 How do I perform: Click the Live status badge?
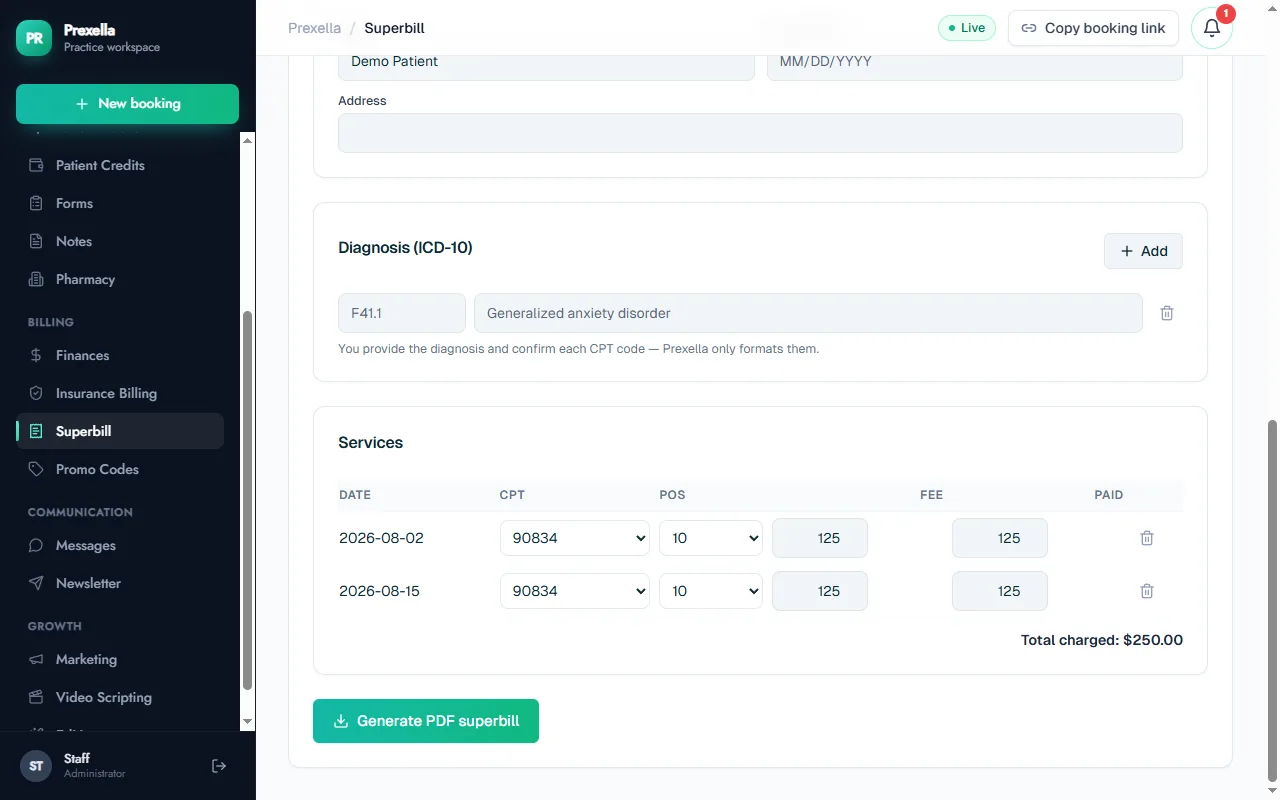(x=966, y=28)
